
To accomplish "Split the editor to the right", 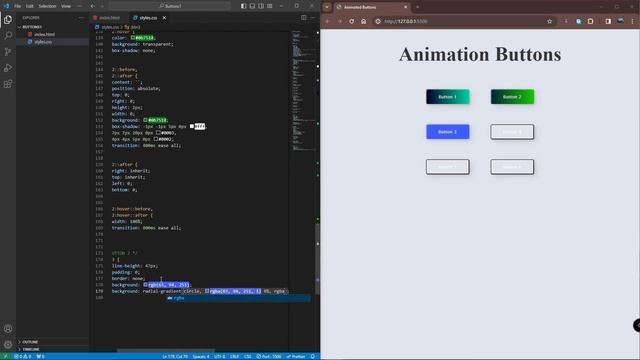I will point(304,18).
